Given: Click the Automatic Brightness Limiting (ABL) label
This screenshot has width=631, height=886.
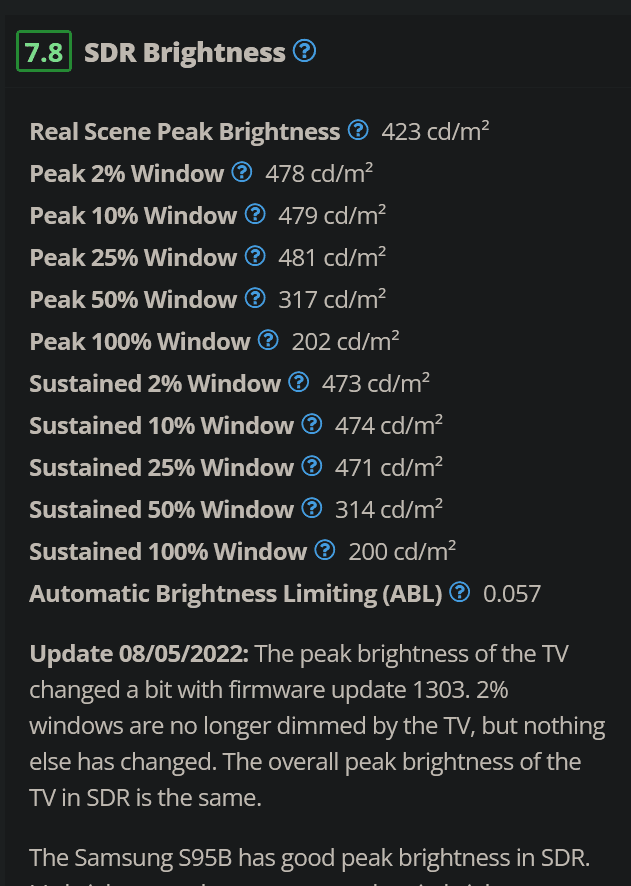Looking at the screenshot, I should pos(235,594).
